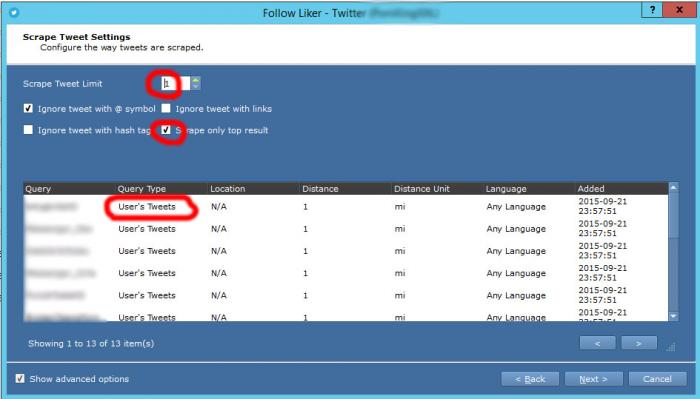Sort by the Distance column header
700x399 pixels.
point(346,189)
